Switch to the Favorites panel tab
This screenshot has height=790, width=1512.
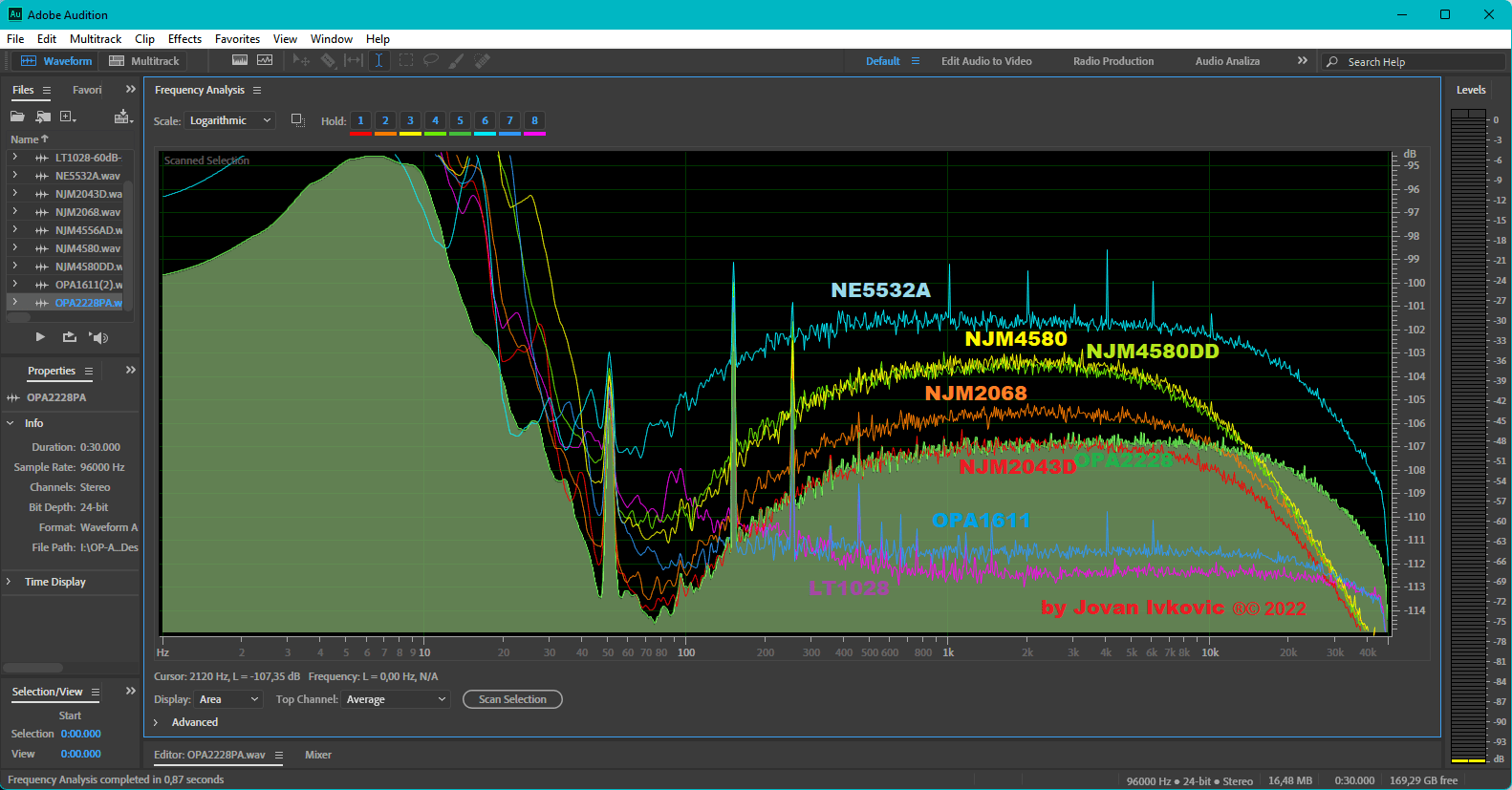tap(87, 91)
